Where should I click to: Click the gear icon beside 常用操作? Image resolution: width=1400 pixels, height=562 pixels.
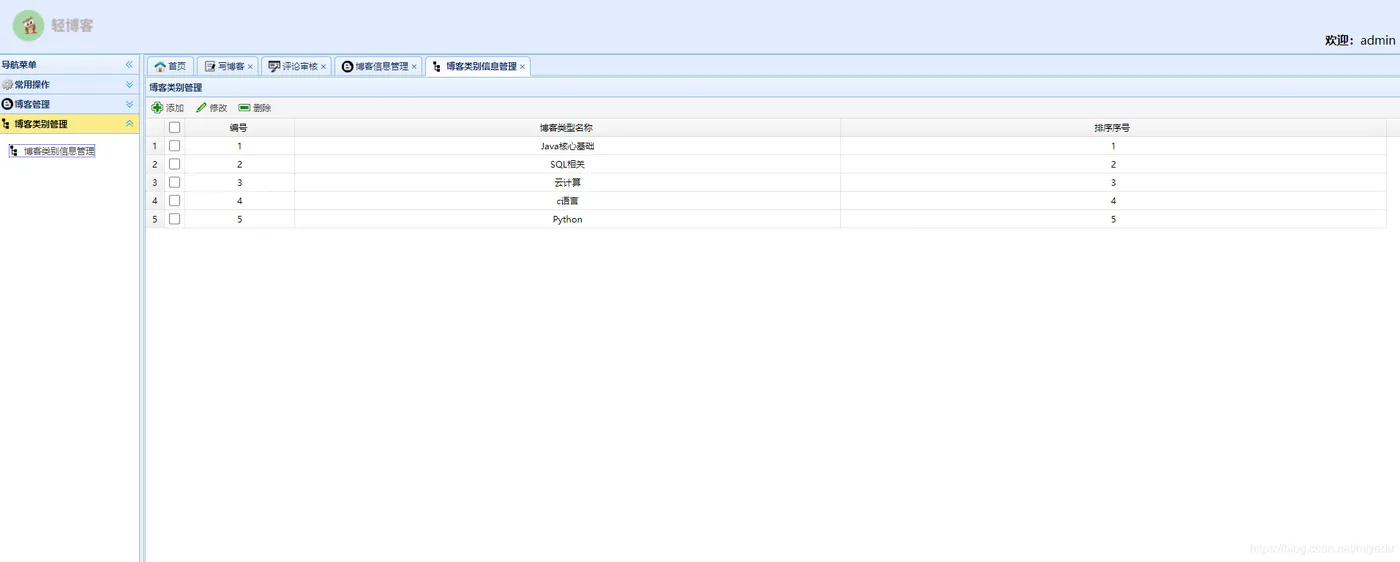click(7, 85)
